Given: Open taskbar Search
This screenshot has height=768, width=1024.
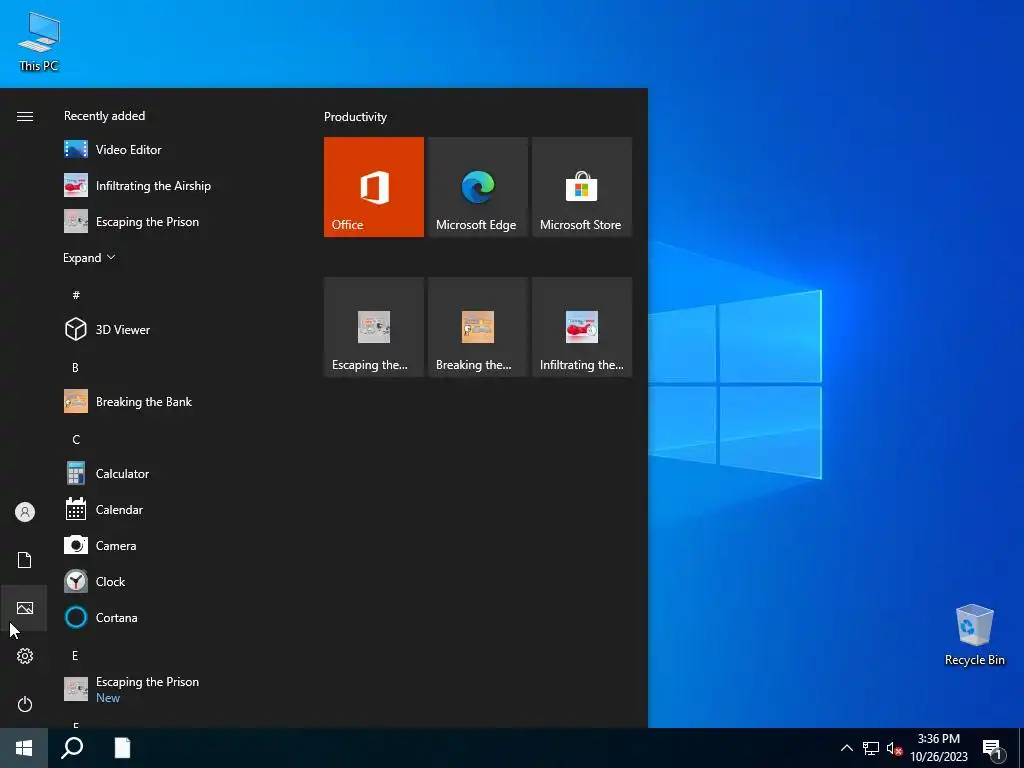Looking at the screenshot, I should pos(72,748).
